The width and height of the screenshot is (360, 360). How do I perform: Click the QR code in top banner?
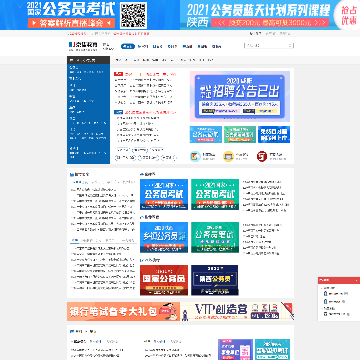click(133, 15)
